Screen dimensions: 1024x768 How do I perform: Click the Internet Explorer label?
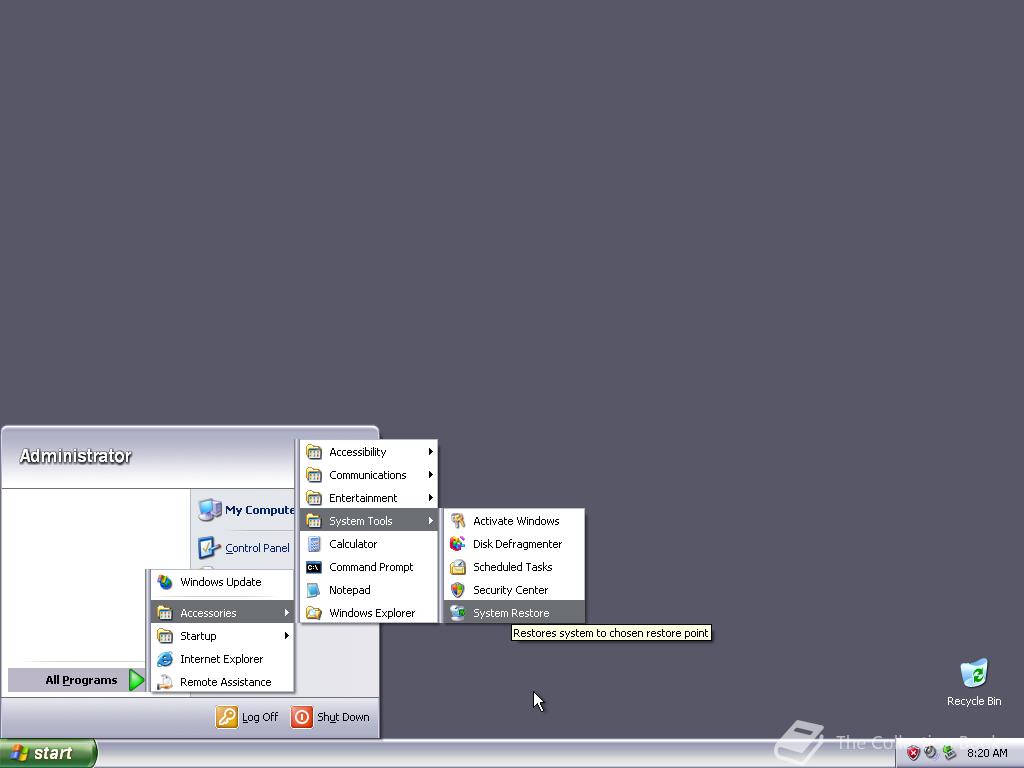221,659
